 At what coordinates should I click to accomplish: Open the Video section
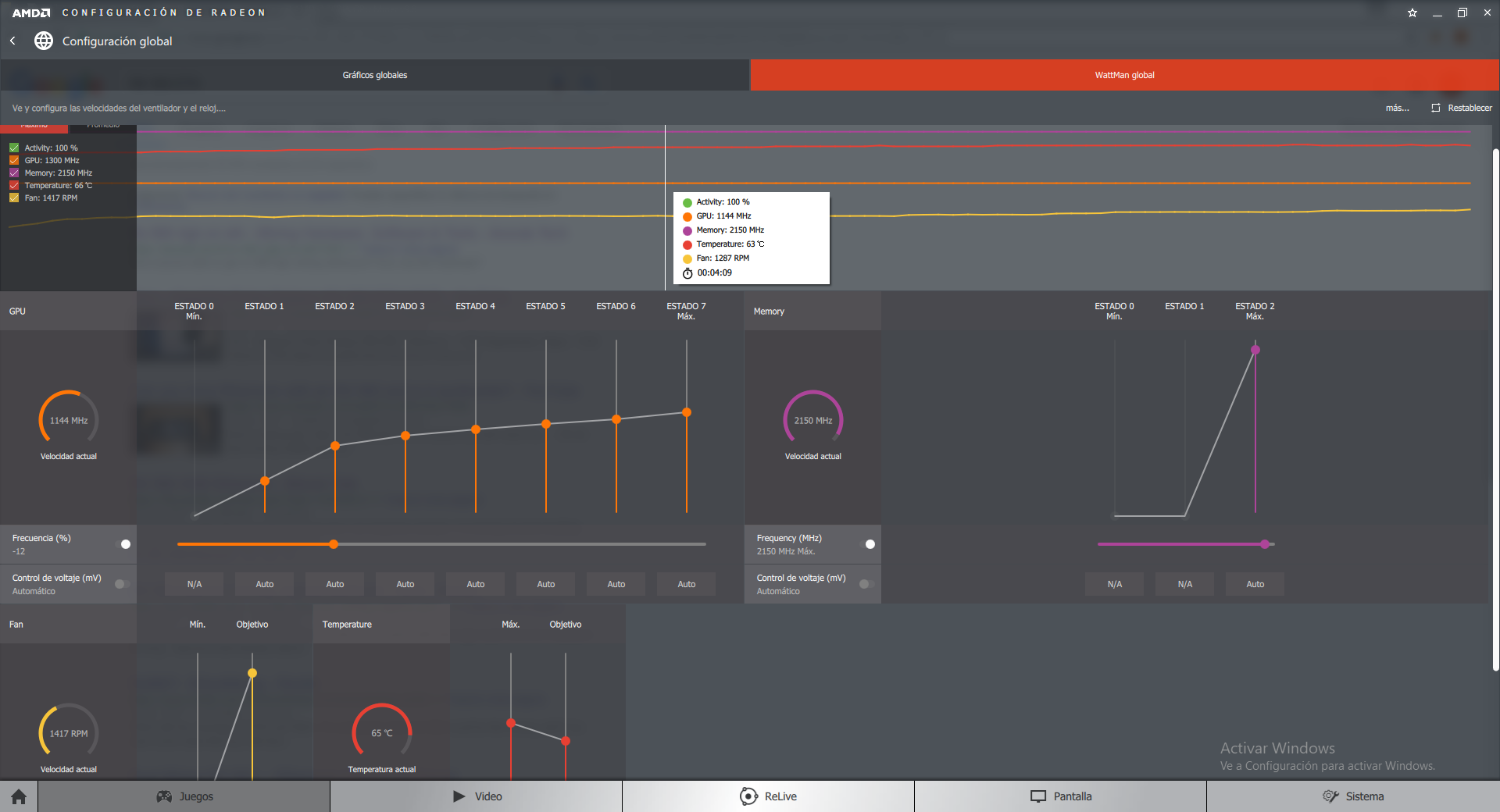point(477,796)
